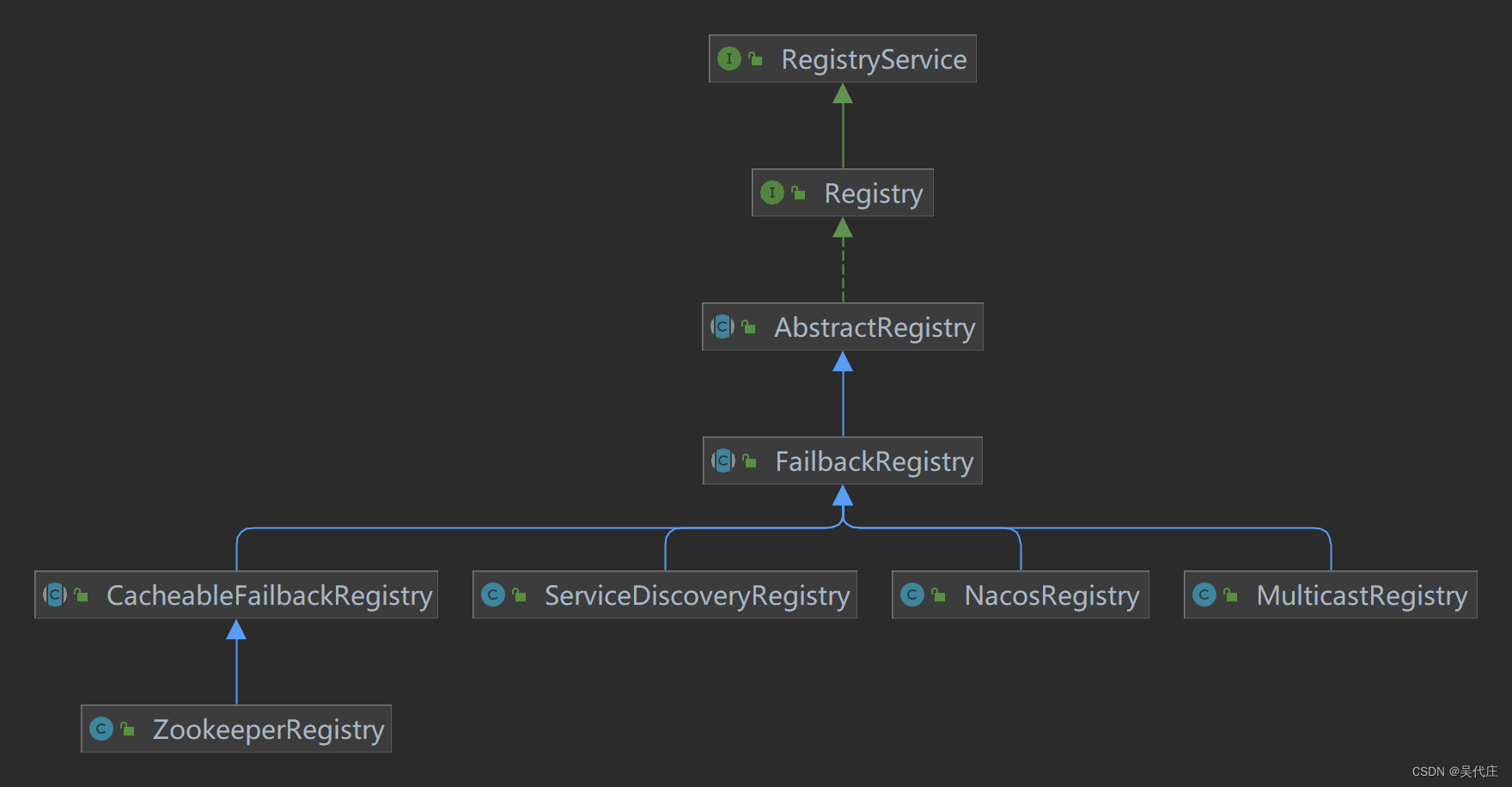The height and width of the screenshot is (787, 1512).
Task: Select the ServiceDiscoveryRegistry label text
Action: pyautogui.click(x=697, y=595)
